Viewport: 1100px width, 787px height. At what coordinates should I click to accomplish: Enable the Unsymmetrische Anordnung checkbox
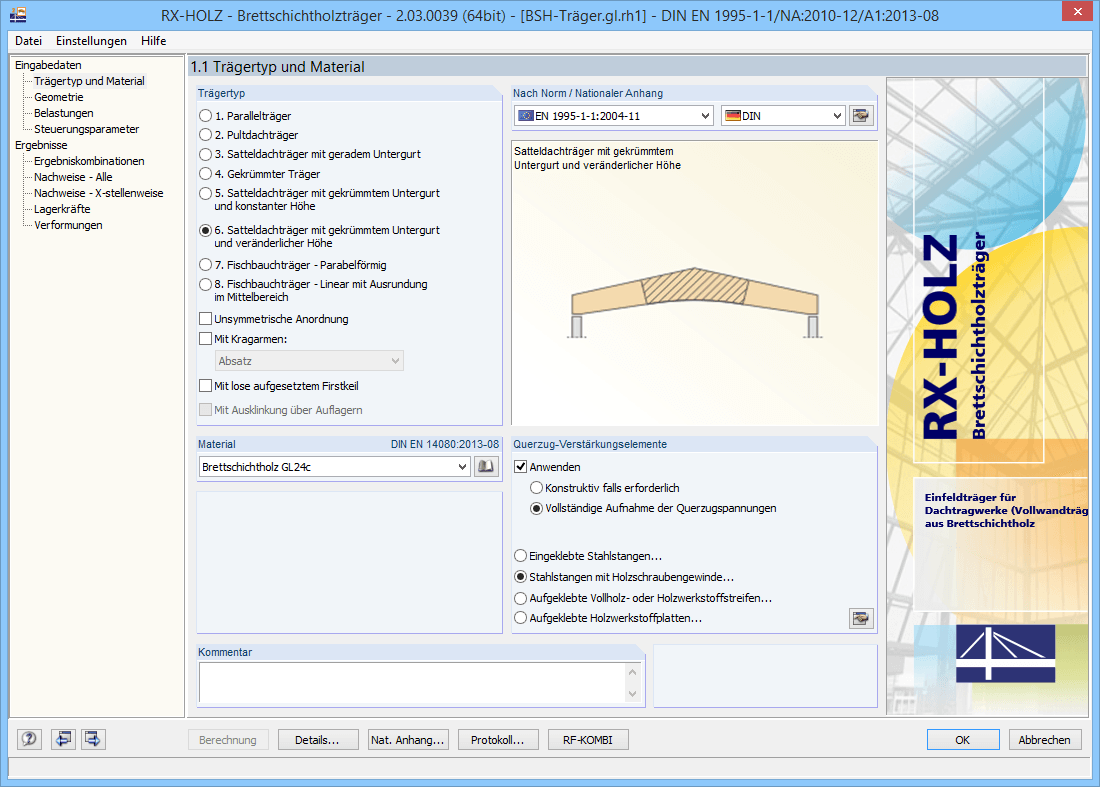coord(206,318)
